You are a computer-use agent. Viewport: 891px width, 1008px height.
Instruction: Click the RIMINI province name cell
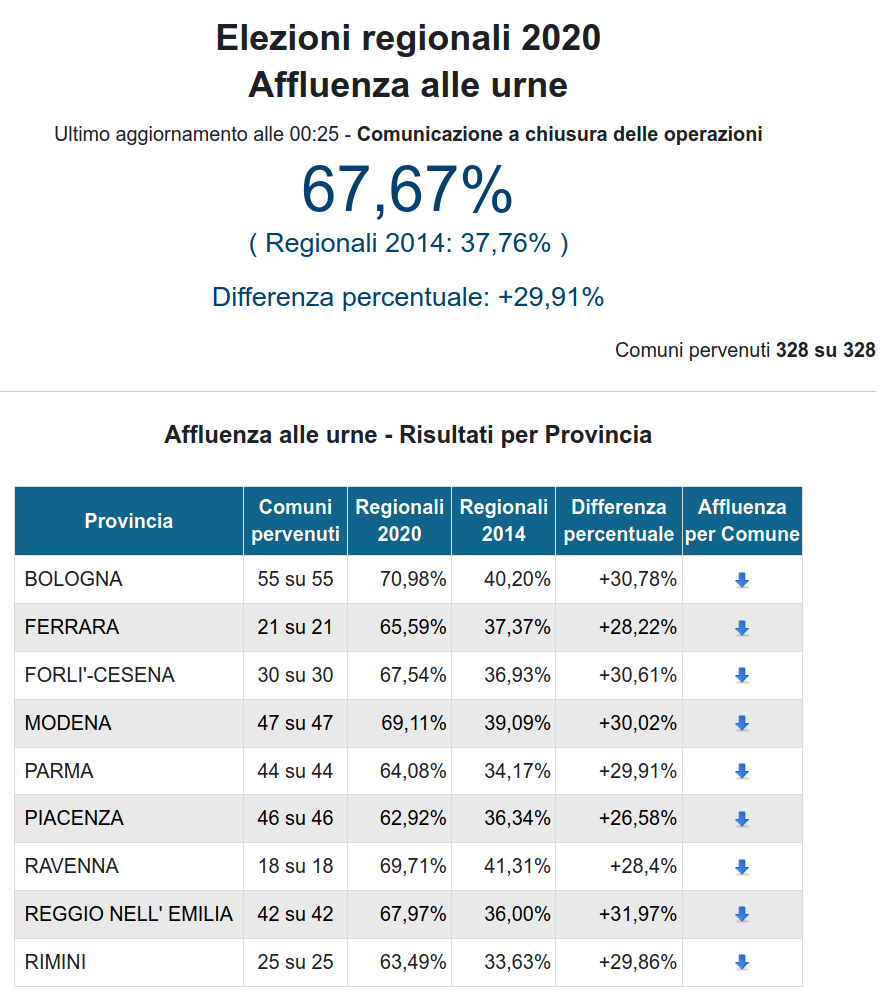click(129, 962)
